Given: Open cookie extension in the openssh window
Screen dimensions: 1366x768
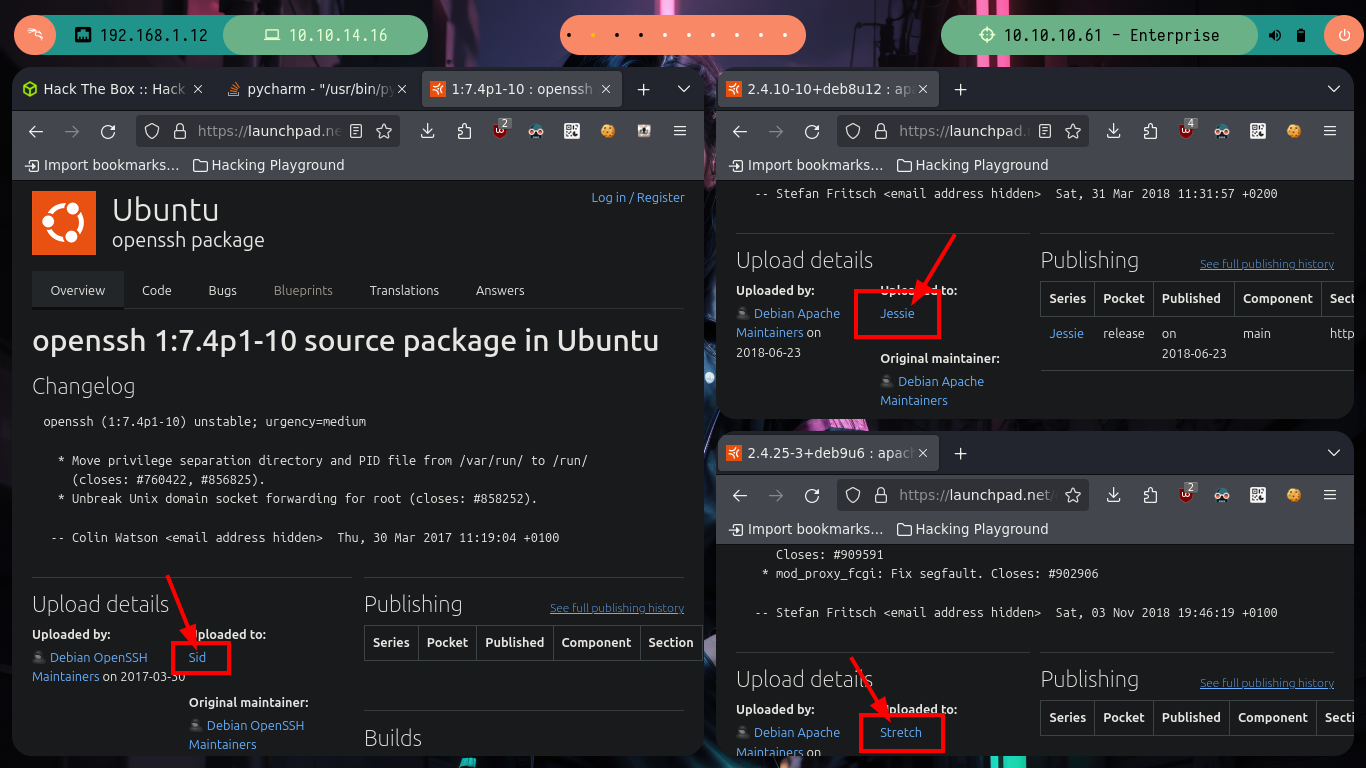Looking at the screenshot, I should pyautogui.click(x=607, y=131).
